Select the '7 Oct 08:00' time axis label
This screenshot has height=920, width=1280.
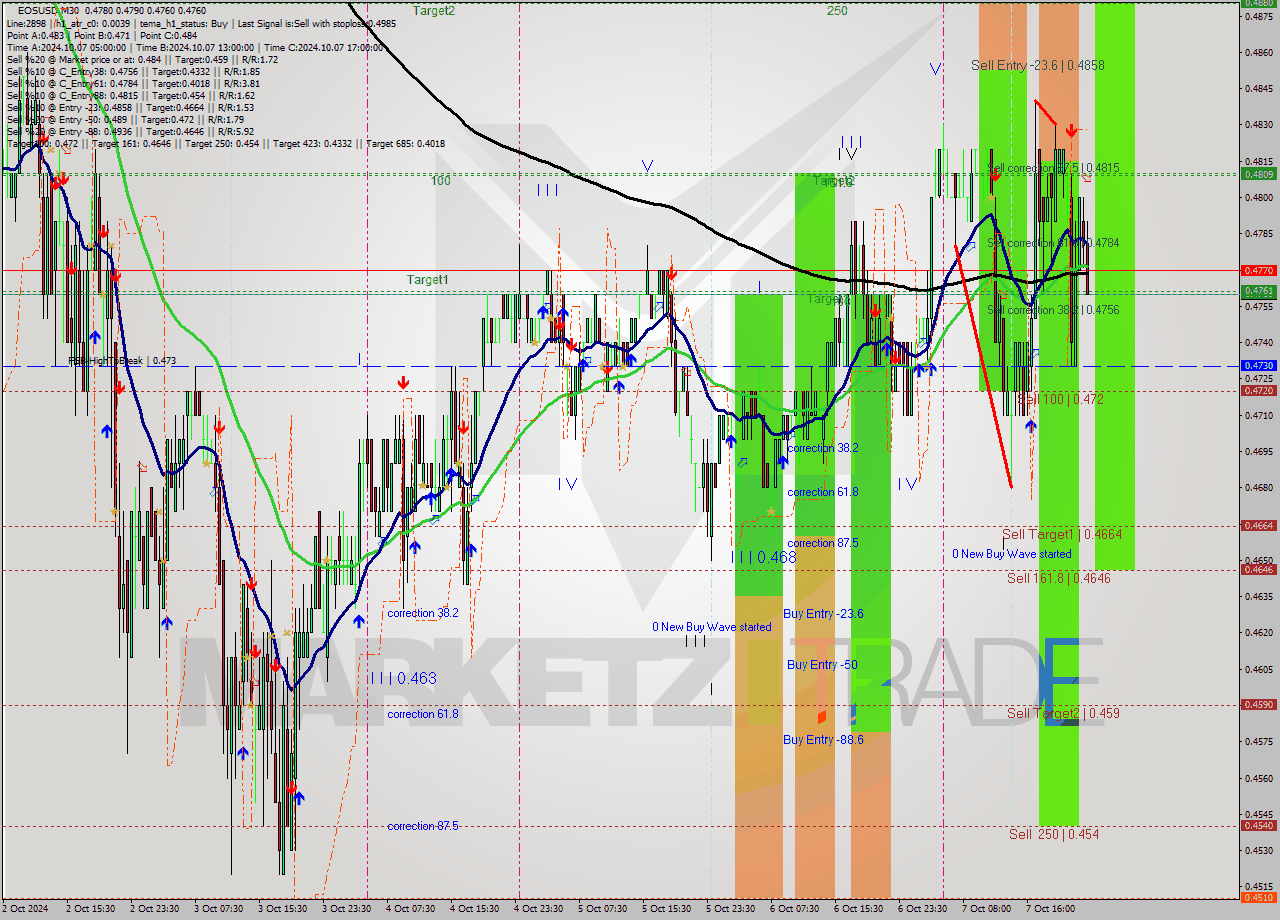click(986, 909)
